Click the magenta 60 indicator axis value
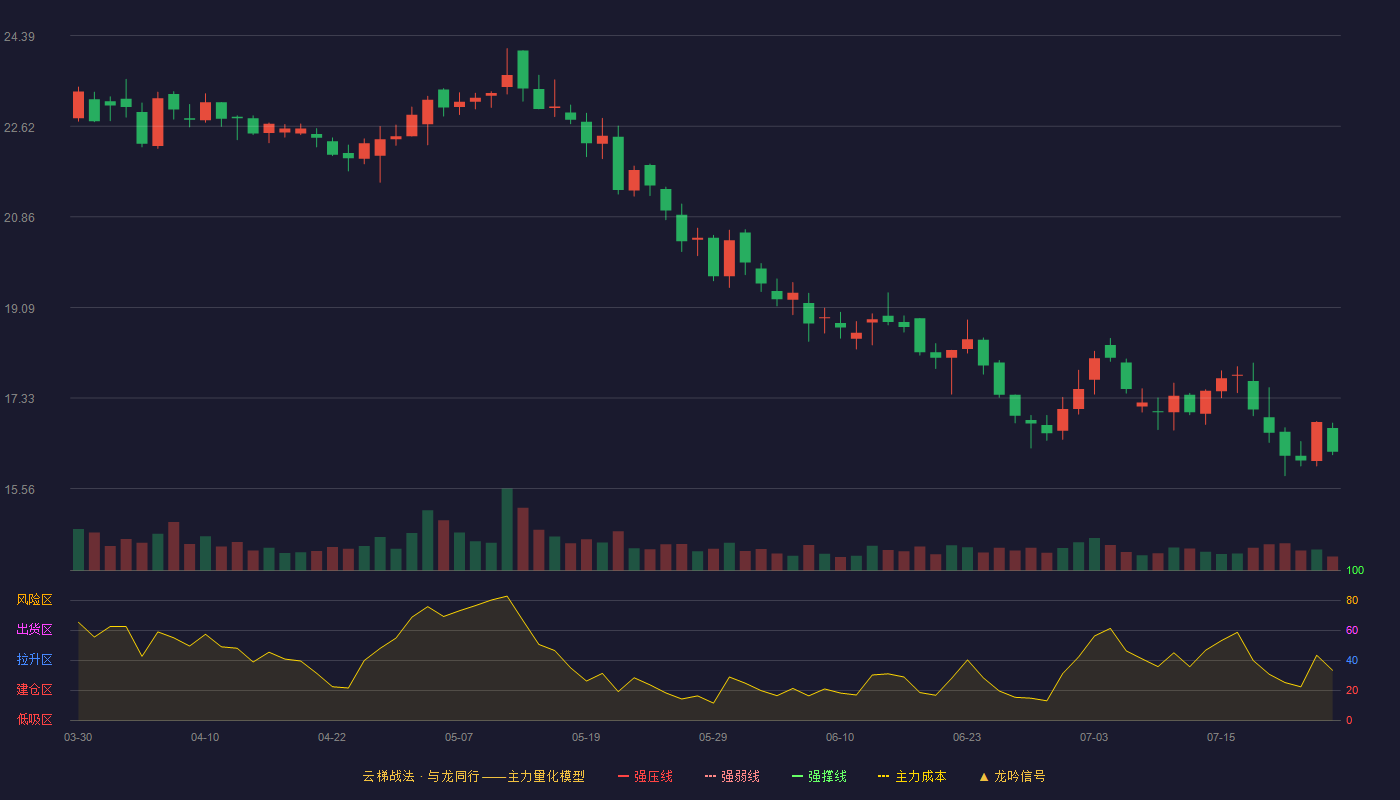This screenshot has height=800, width=1400. pyautogui.click(x=1352, y=630)
